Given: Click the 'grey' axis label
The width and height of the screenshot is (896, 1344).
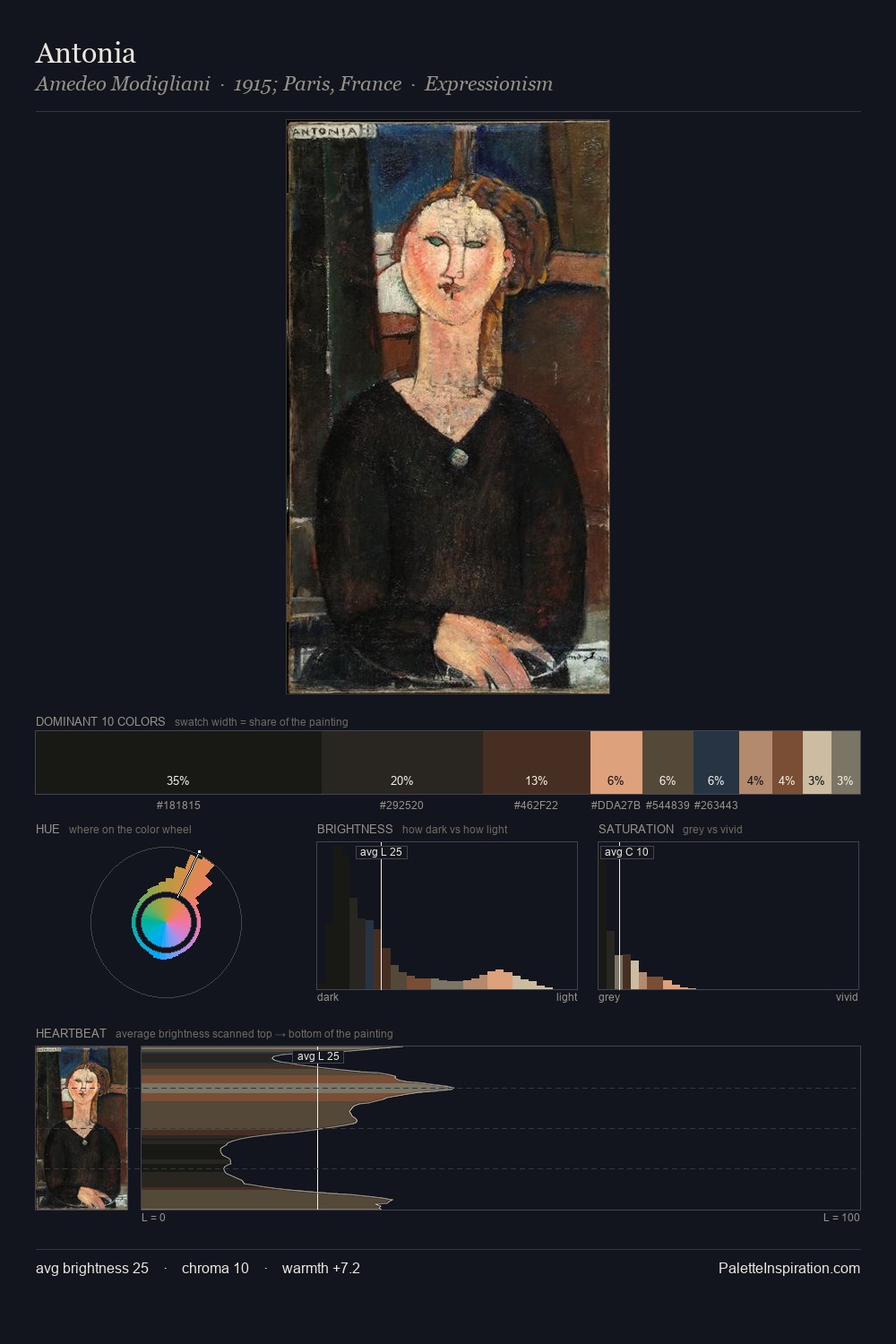Looking at the screenshot, I should pyautogui.click(x=609, y=997).
